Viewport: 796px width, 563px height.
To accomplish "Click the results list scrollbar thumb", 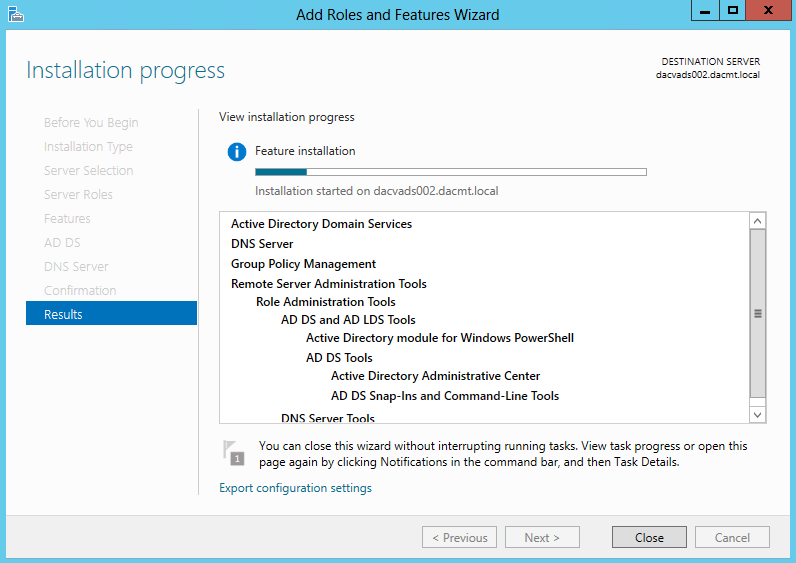I will pos(757,313).
